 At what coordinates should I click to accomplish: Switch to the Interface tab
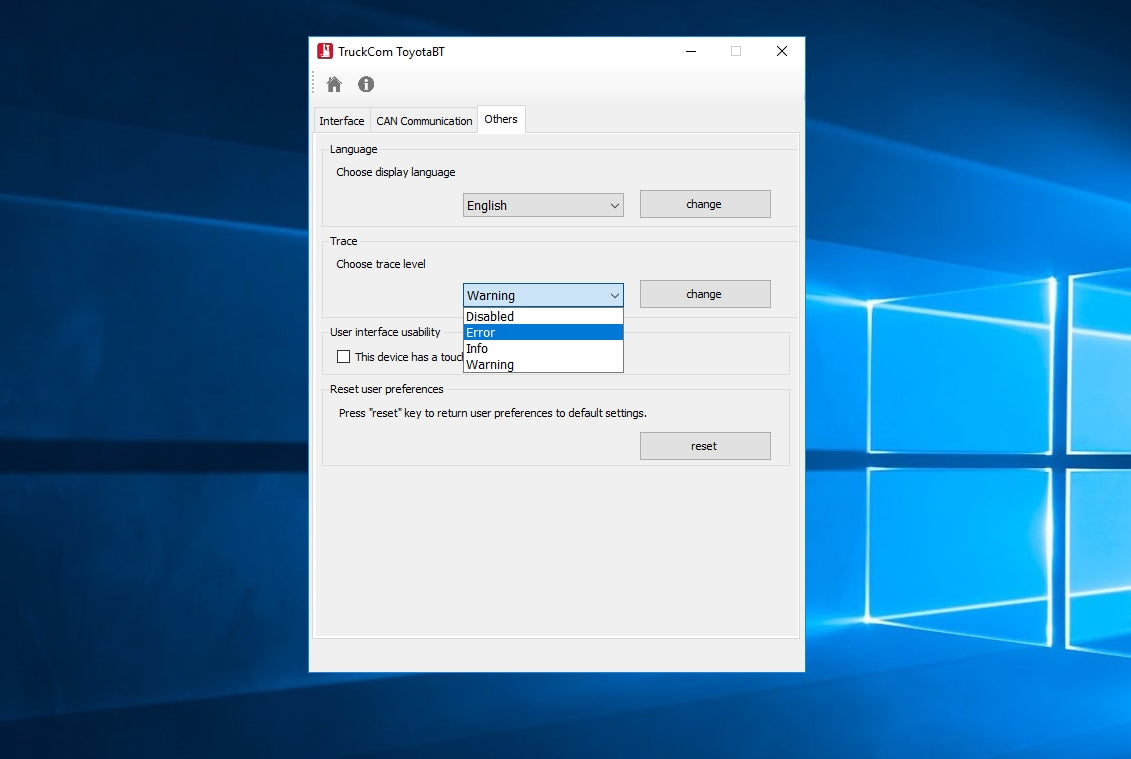tap(342, 121)
